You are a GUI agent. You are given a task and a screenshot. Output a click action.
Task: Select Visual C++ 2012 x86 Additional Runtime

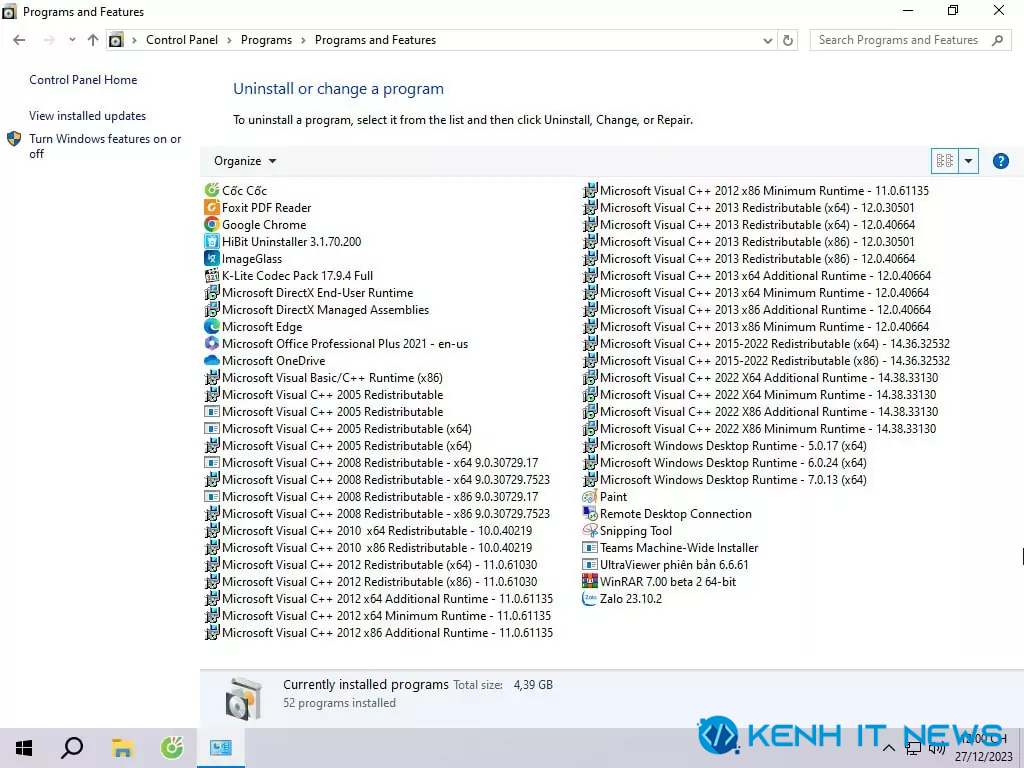click(379, 632)
